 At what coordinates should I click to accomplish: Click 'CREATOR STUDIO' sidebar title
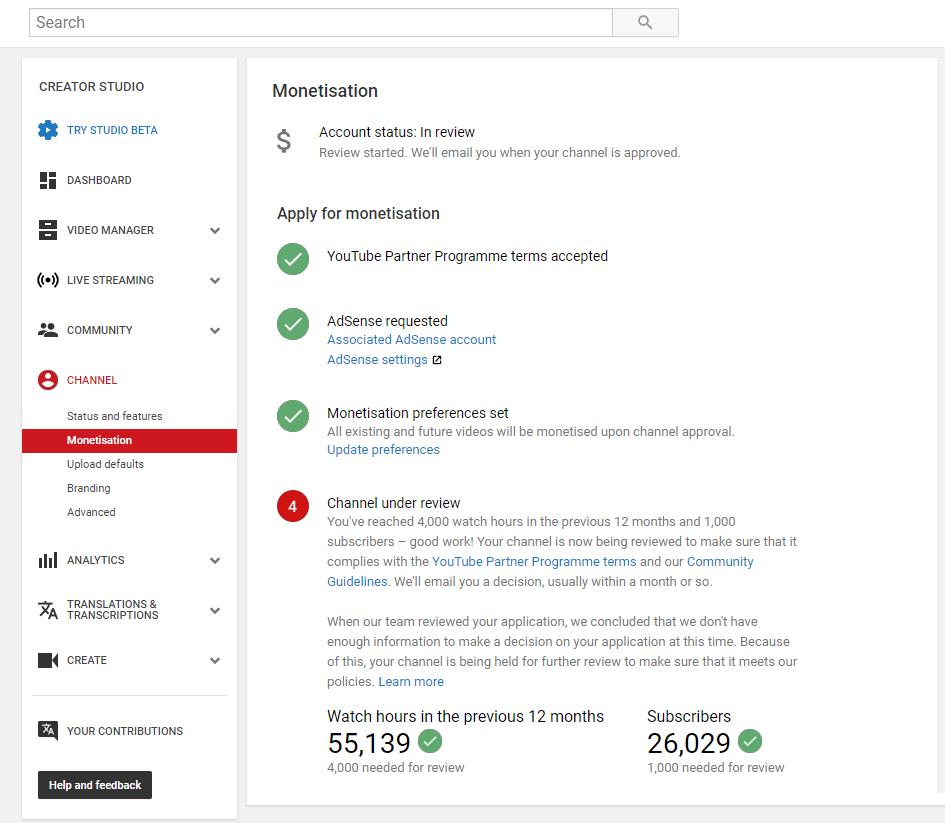pos(92,87)
